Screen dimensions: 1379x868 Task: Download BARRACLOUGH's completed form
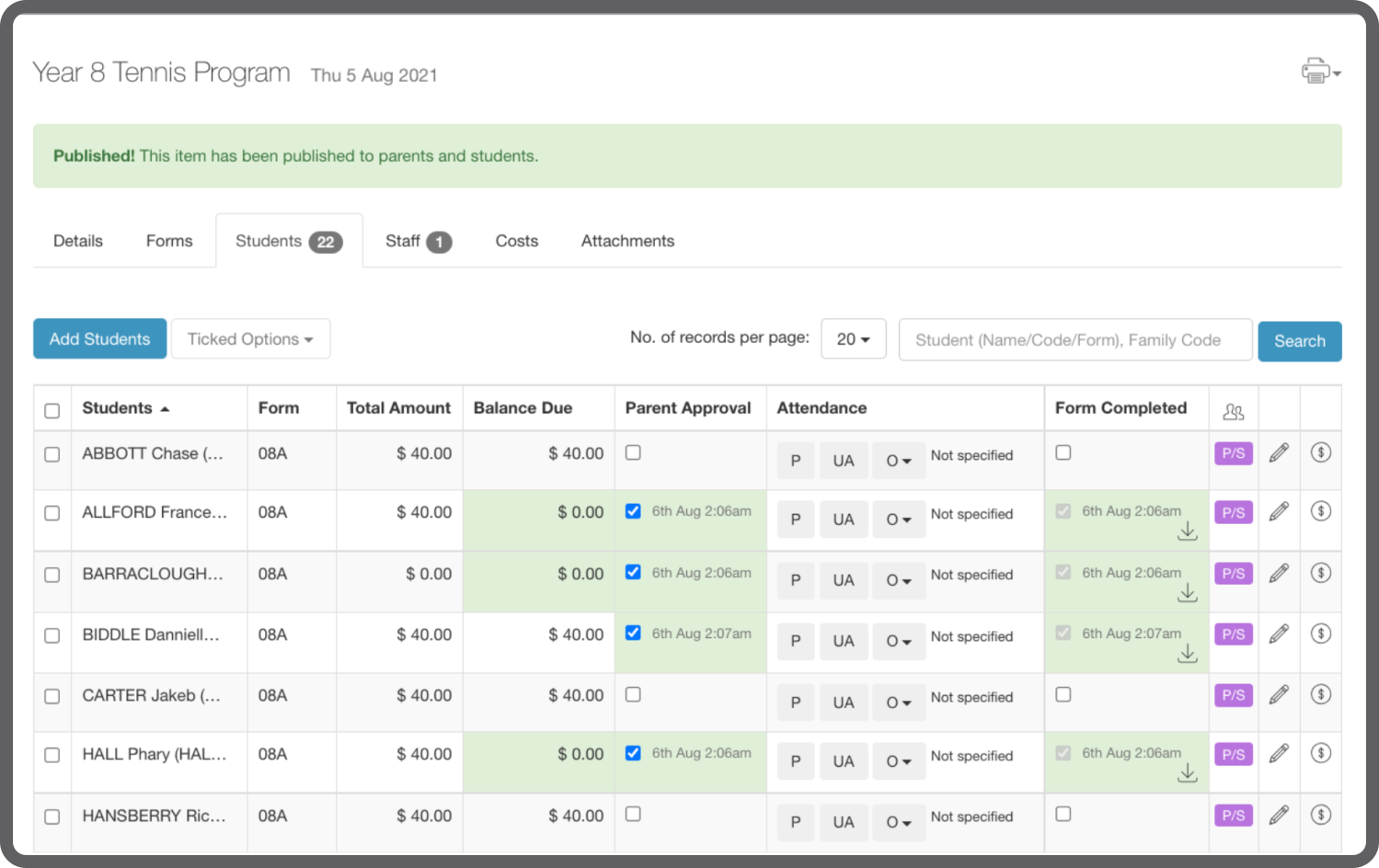click(x=1188, y=593)
